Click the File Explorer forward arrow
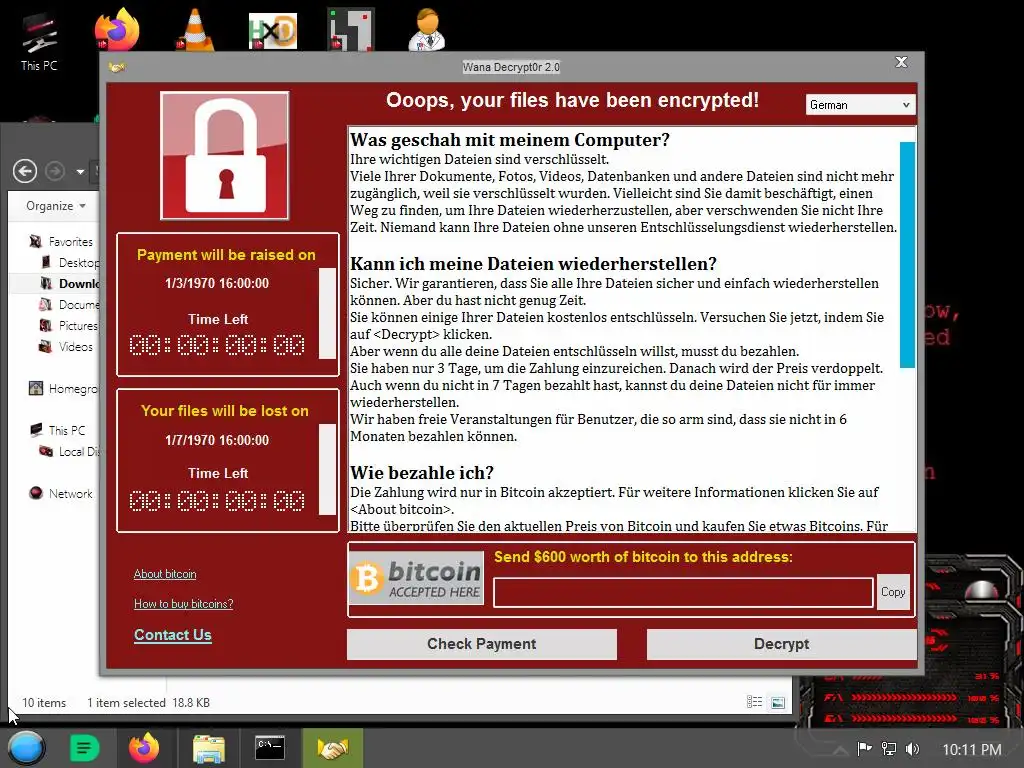 [x=55, y=171]
